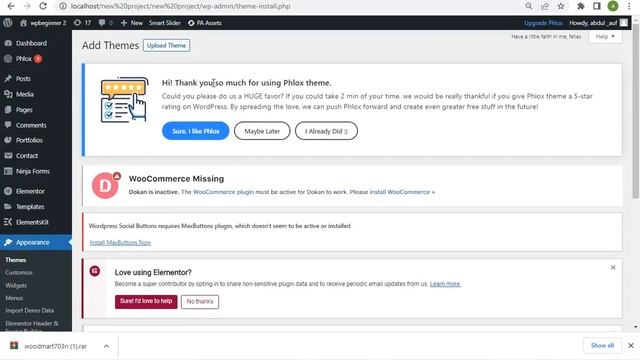Open the Import Demo Data submenu item
This screenshot has height=360, width=640.
pos(29,311)
